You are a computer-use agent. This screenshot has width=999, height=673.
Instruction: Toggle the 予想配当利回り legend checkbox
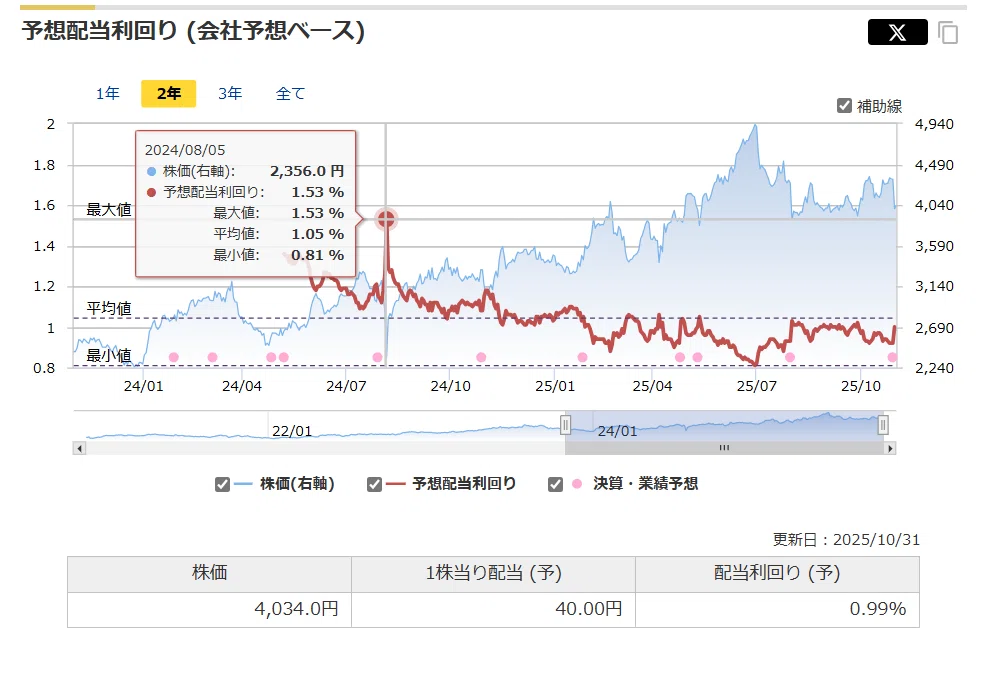click(375, 484)
